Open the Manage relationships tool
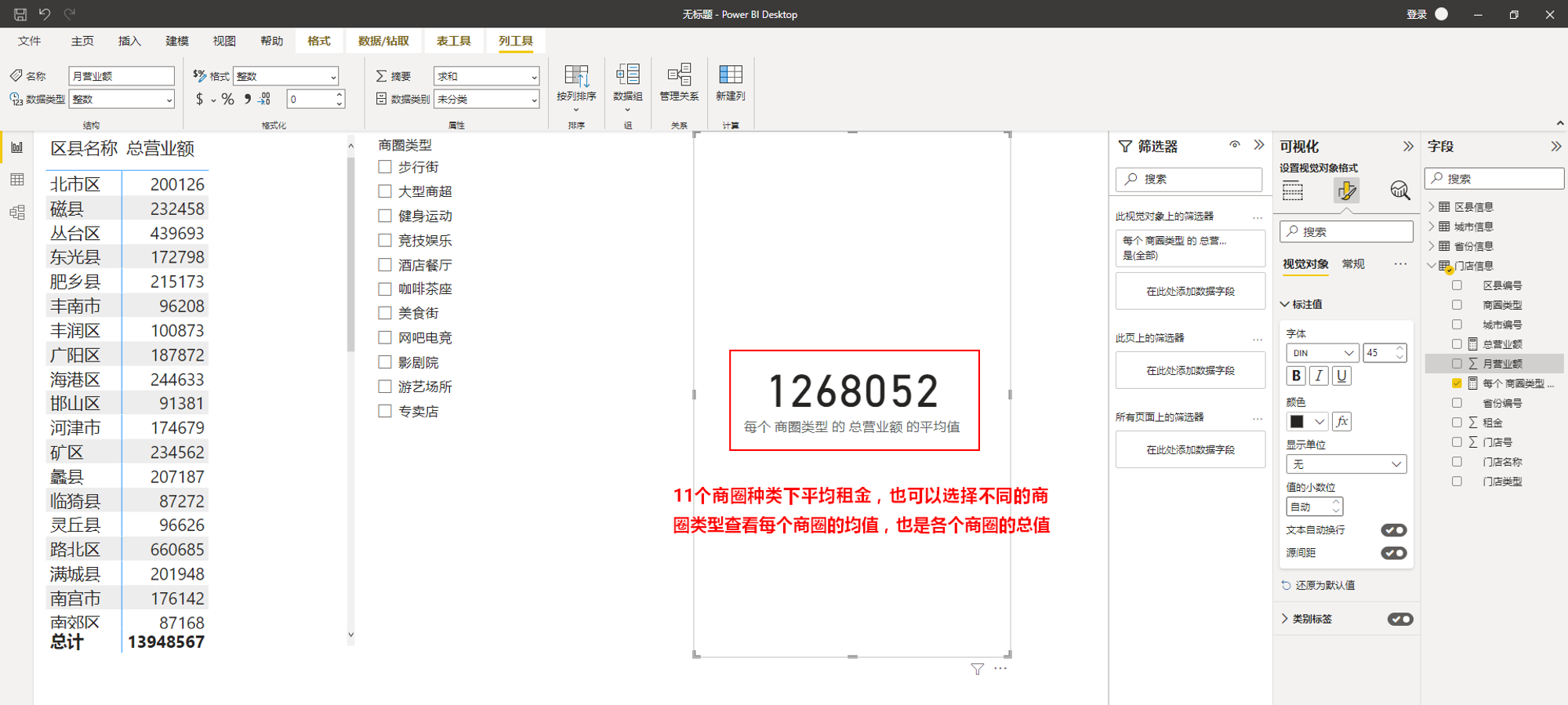 679,83
